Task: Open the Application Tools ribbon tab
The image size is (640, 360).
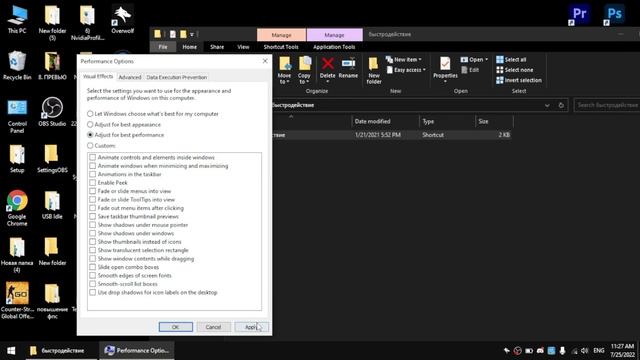Action: coord(334,47)
